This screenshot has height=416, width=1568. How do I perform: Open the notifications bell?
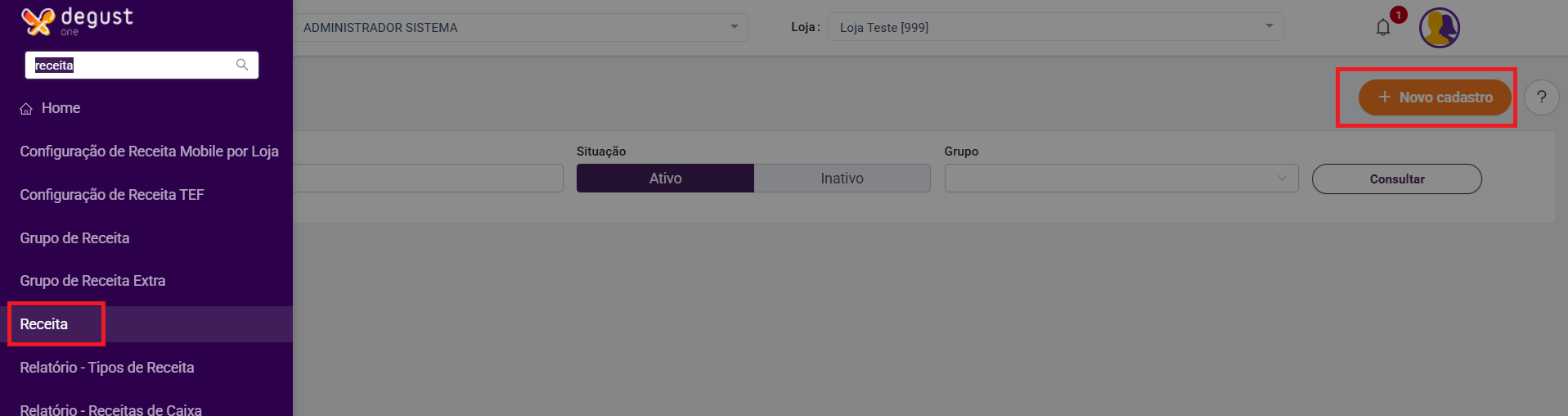tap(1382, 28)
